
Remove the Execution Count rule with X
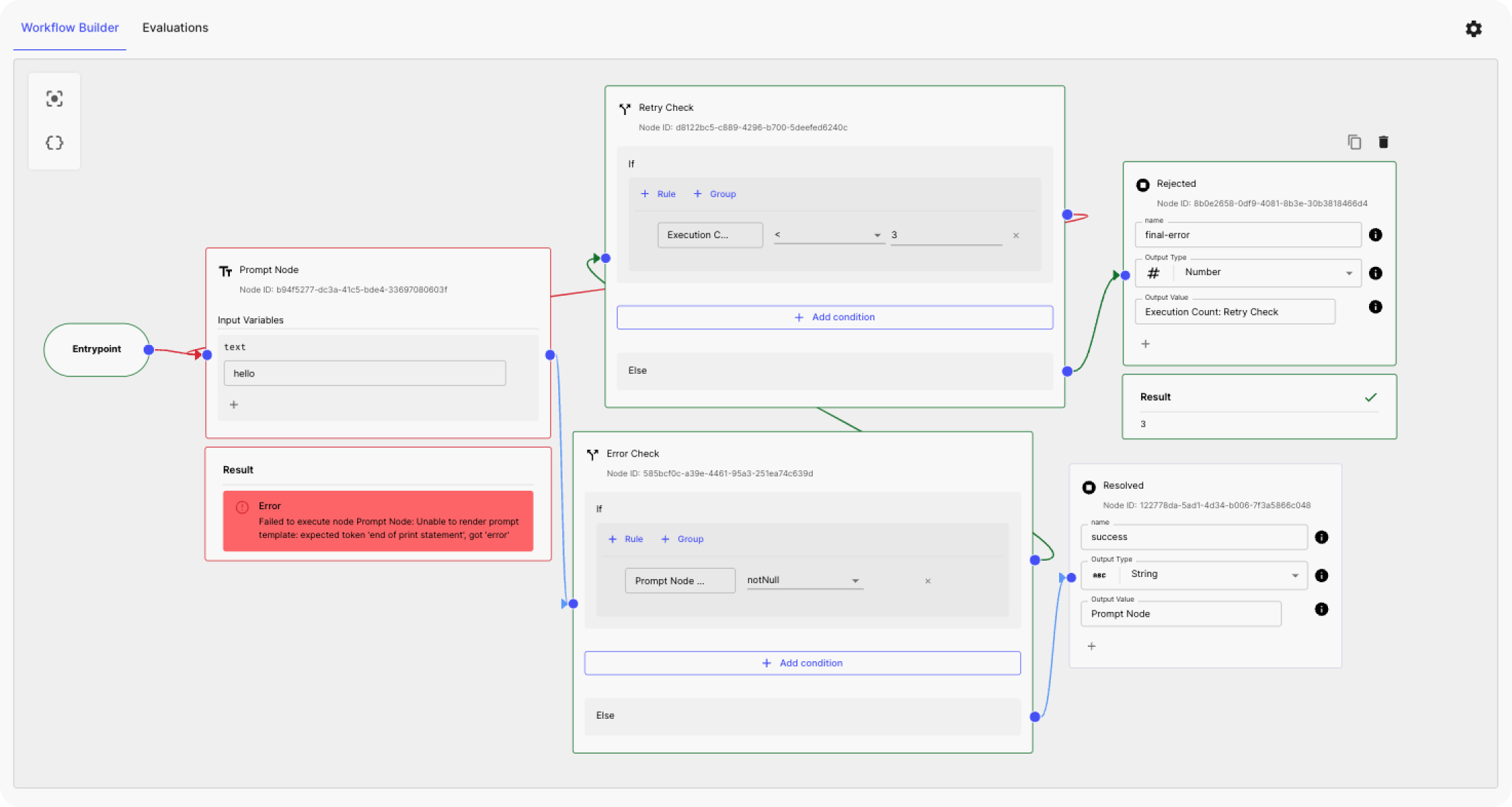click(1016, 235)
